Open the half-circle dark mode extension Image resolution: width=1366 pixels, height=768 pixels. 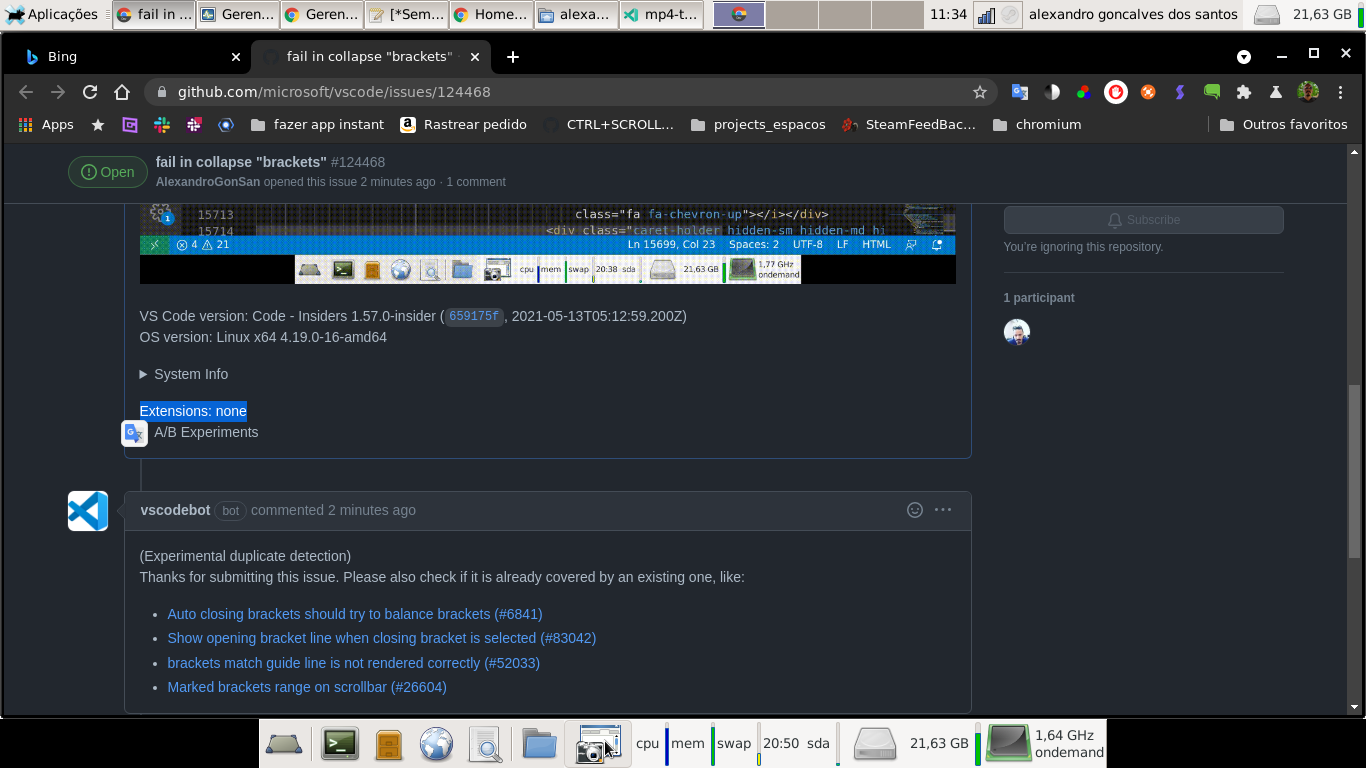(x=1052, y=92)
